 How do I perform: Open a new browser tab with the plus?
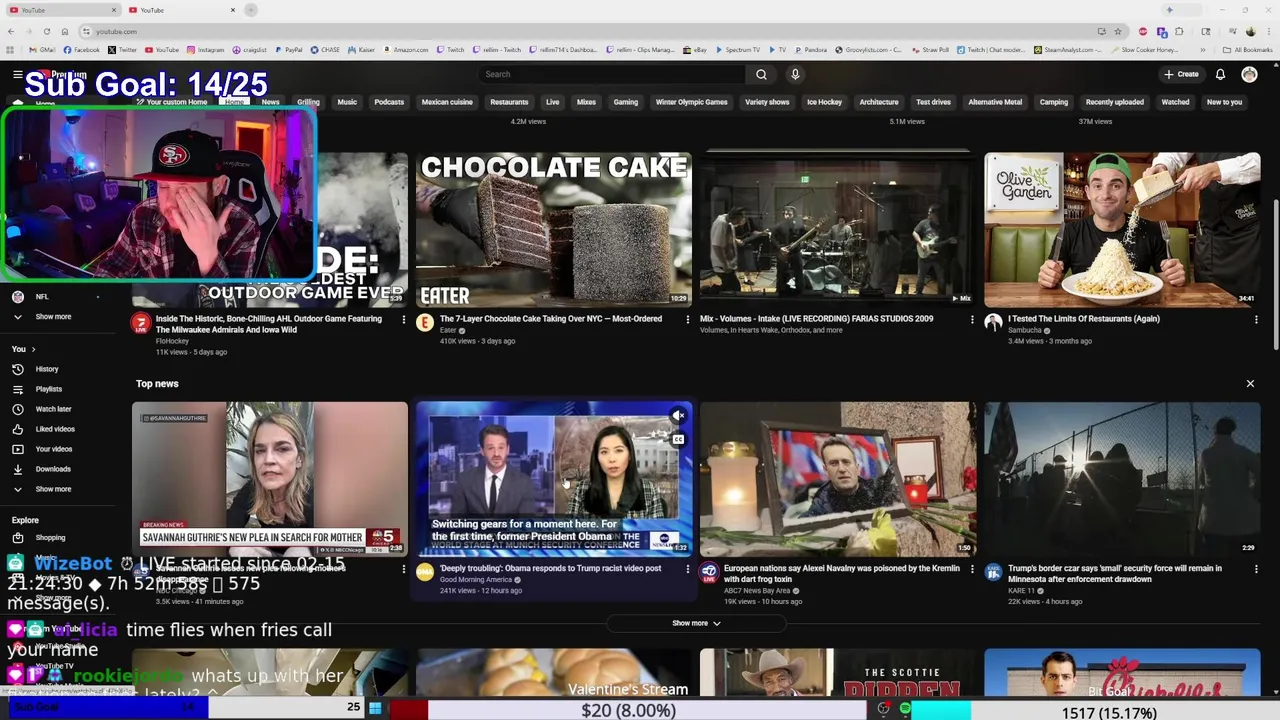251,10
